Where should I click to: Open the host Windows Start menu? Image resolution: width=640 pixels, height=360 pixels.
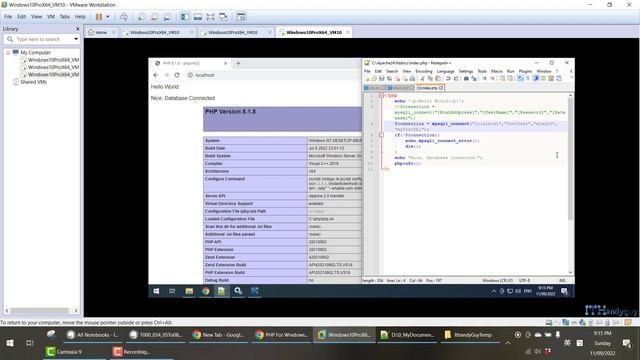click(10, 343)
